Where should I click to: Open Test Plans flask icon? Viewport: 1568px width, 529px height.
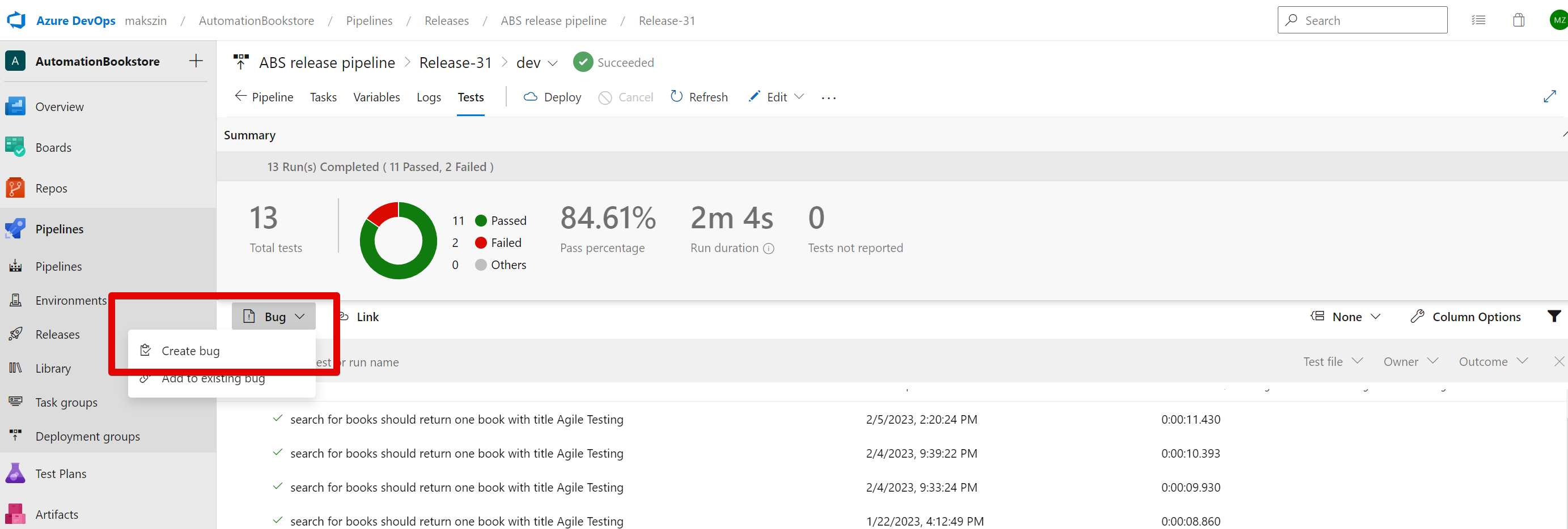pyautogui.click(x=15, y=473)
